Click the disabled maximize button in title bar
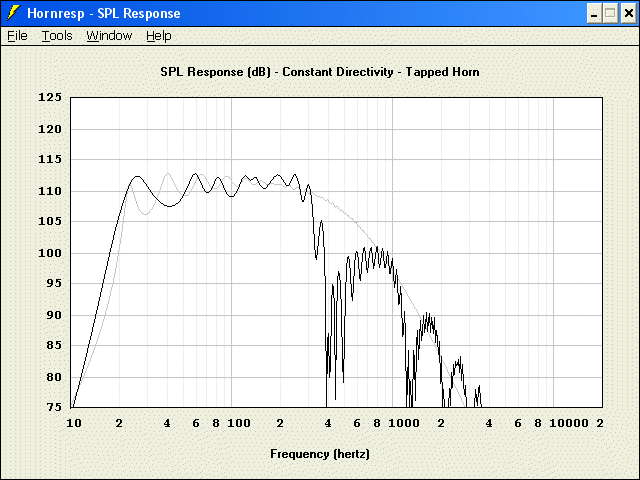Image resolution: width=640 pixels, height=480 pixels. [x=611, y=13]
